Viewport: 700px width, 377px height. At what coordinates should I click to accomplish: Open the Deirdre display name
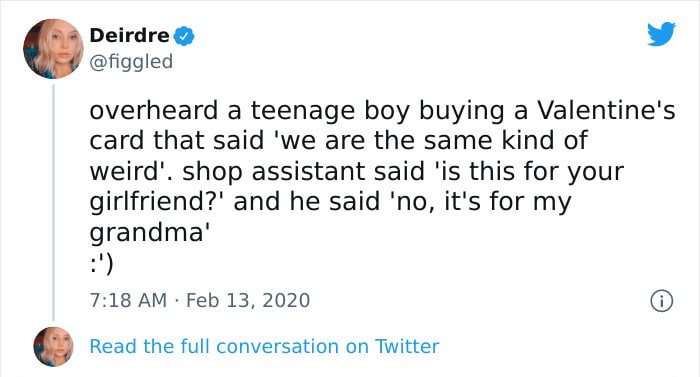129,35
